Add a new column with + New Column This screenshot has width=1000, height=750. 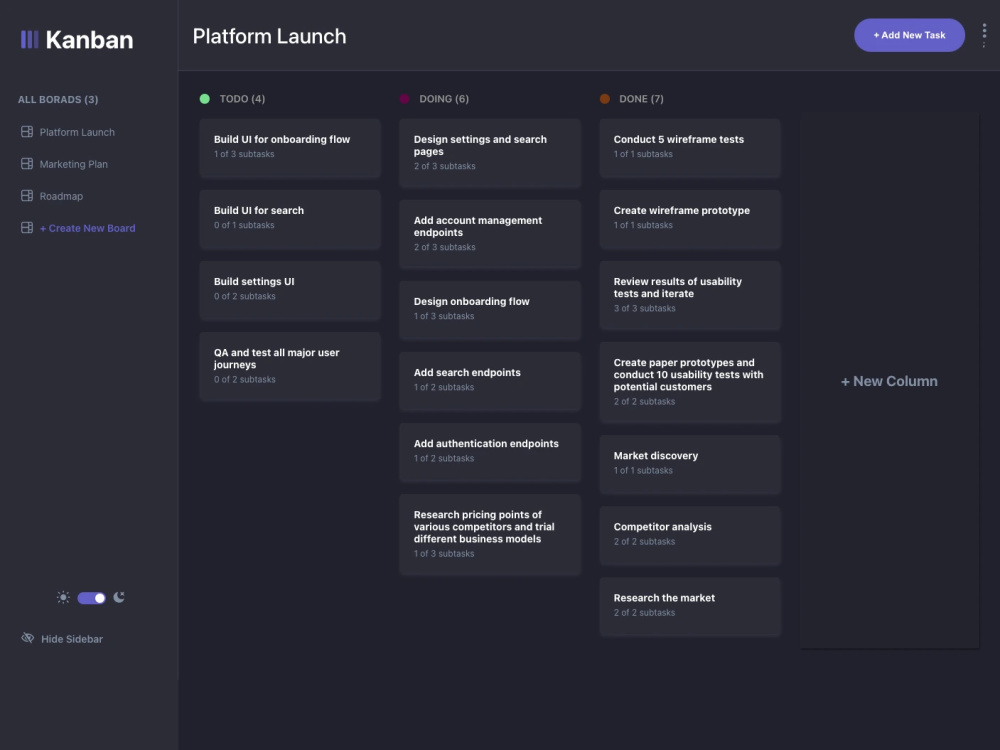pos(889,381)
